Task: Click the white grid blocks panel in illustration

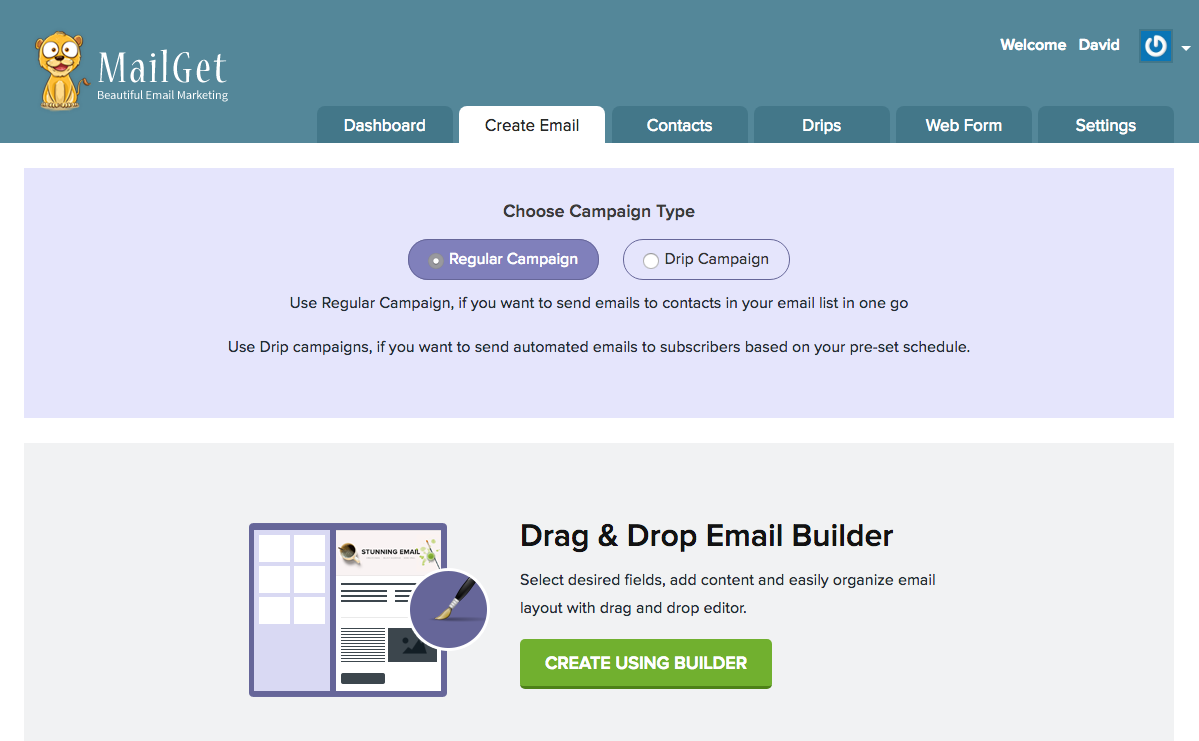Action: [x=291, y=580]
